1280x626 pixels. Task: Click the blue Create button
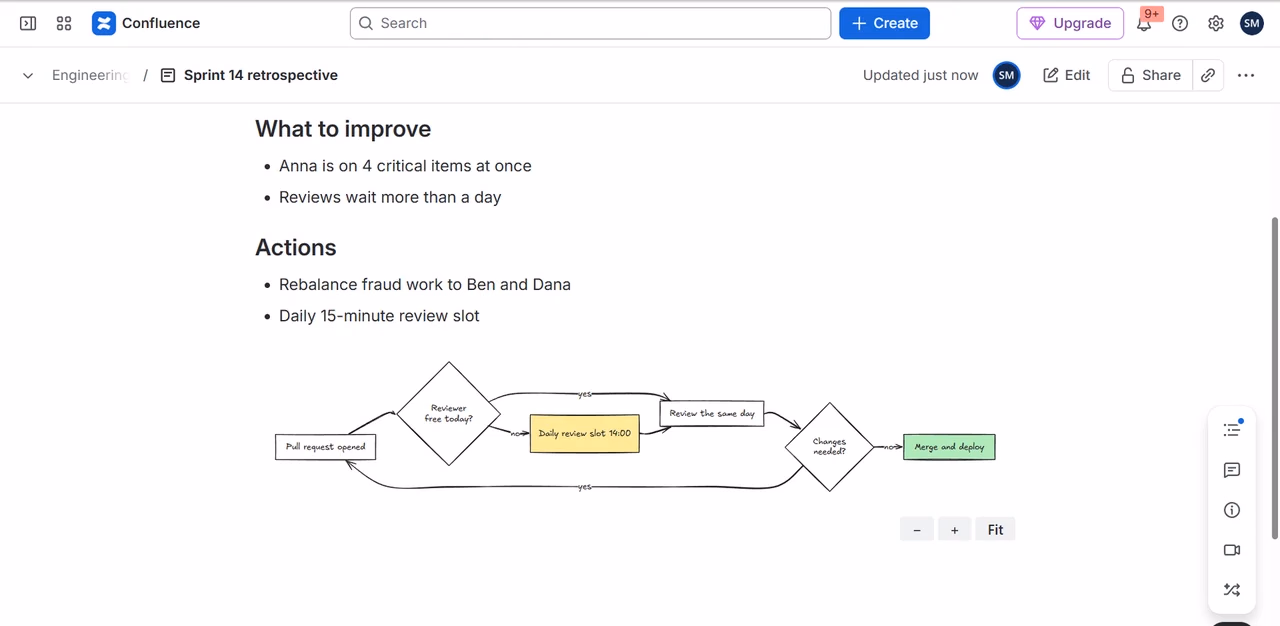(x=884, y=23)
